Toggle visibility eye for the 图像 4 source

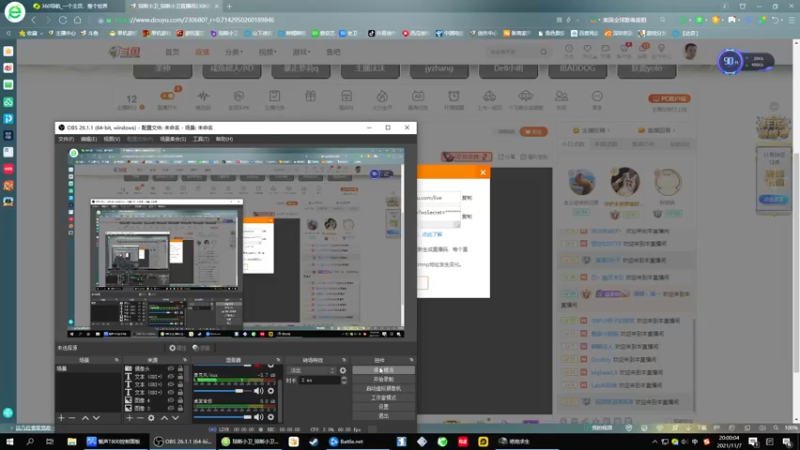tap(171, 401)
